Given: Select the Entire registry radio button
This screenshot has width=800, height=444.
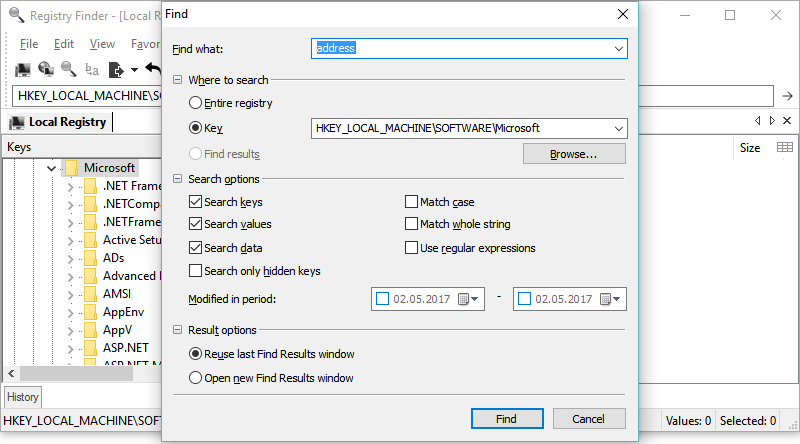Looking at the screenshot, I should click(195, 103).
